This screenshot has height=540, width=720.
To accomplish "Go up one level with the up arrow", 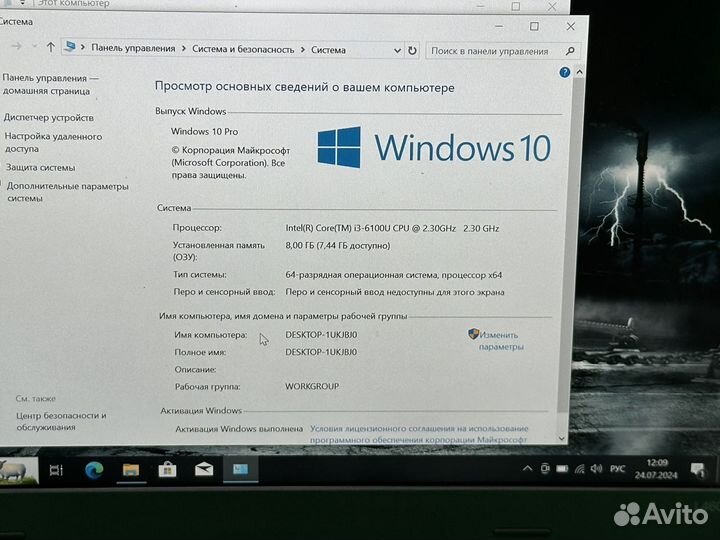I will click(51, 47).
